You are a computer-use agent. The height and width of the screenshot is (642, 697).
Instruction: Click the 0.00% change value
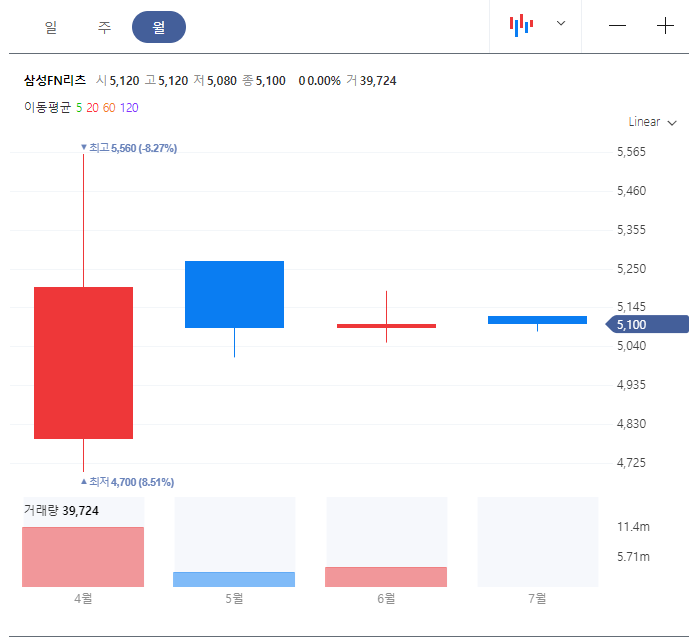(x=324, y=80)
